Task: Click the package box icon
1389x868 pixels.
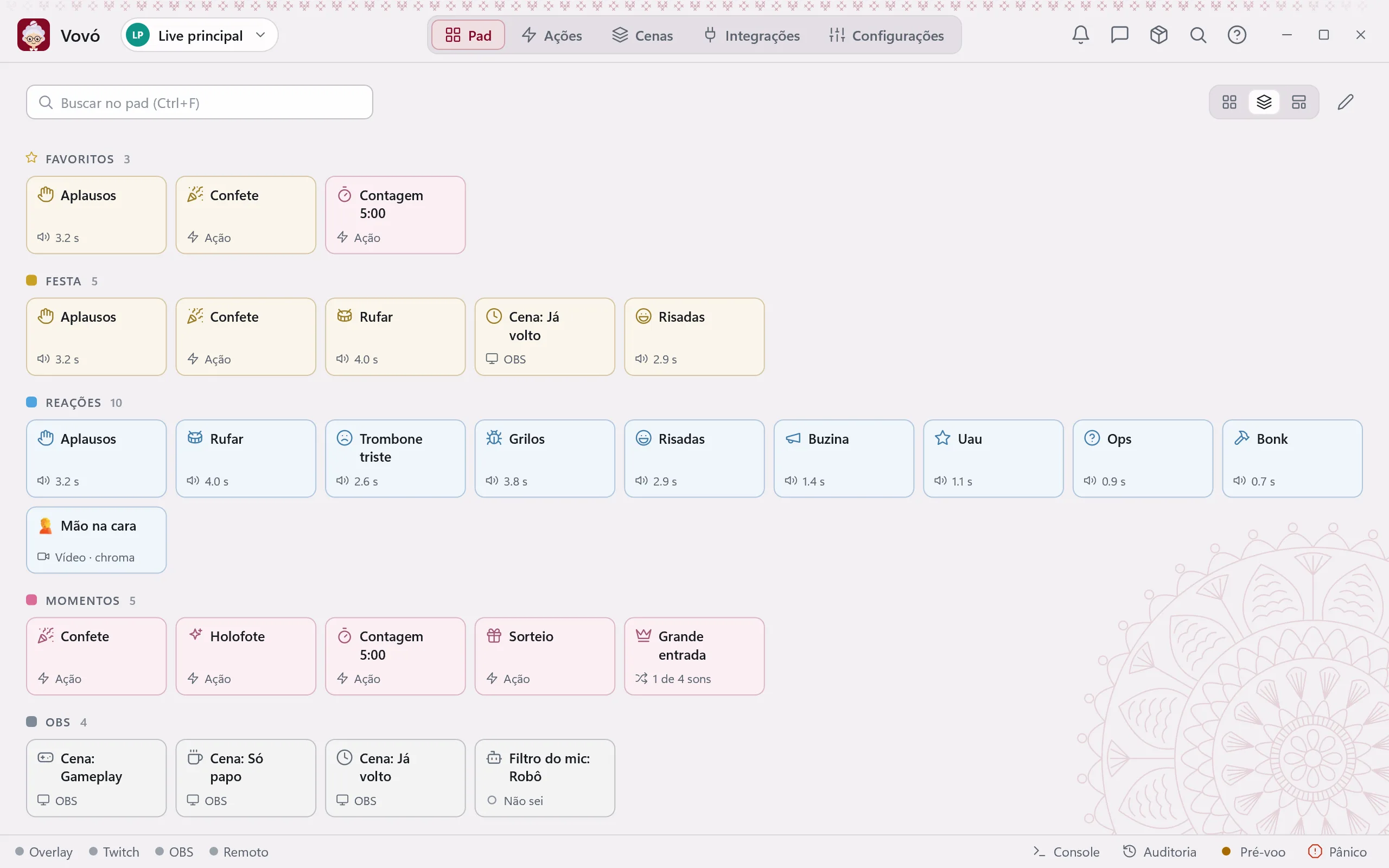Action: point(1158,35)
